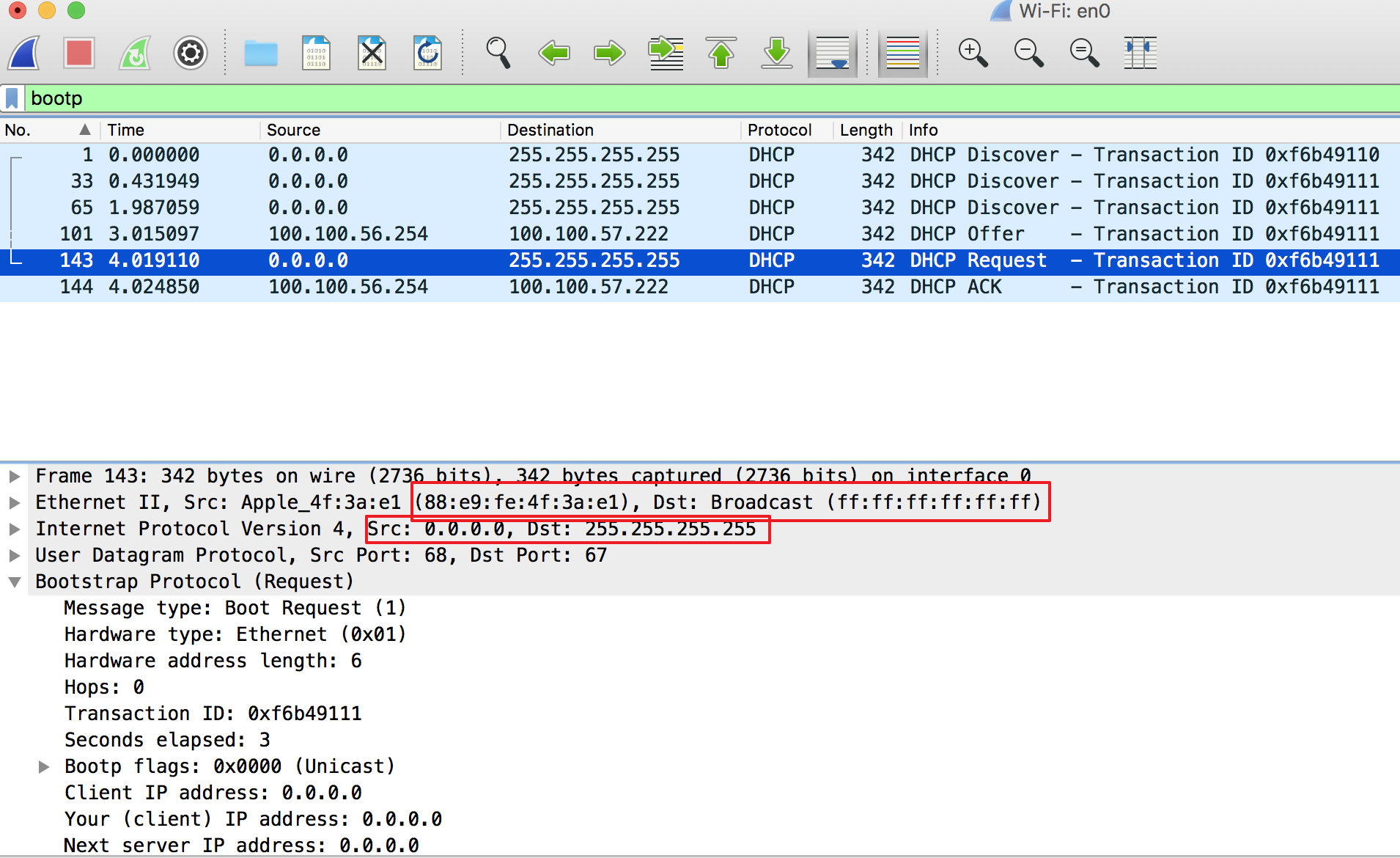Image resolution: width=1400 pixels, height=858 pixels.
Task: Toggle packet list colorization
Action: coord(903,53)
